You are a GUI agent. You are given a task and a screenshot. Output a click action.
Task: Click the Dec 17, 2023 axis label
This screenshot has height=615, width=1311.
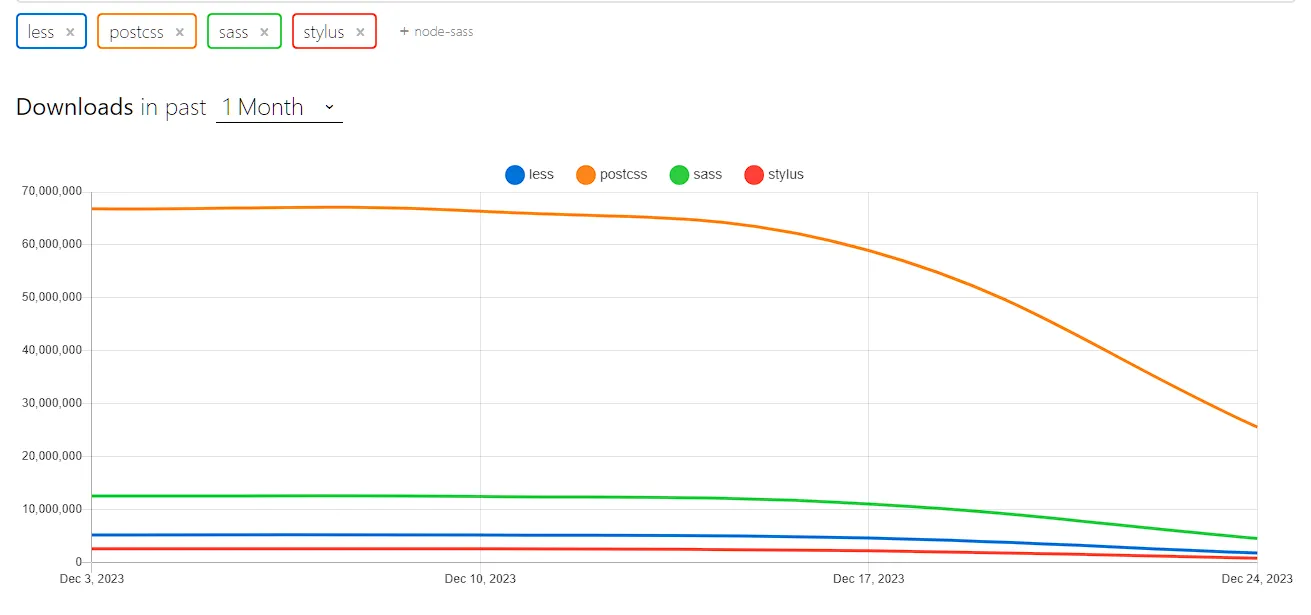tap(868, 579)
